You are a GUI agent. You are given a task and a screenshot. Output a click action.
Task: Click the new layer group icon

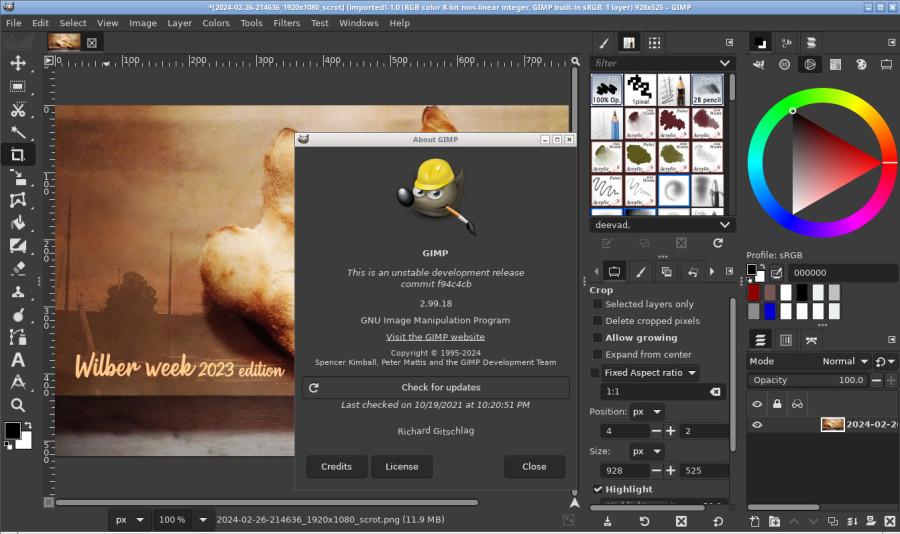pos(774,521)
